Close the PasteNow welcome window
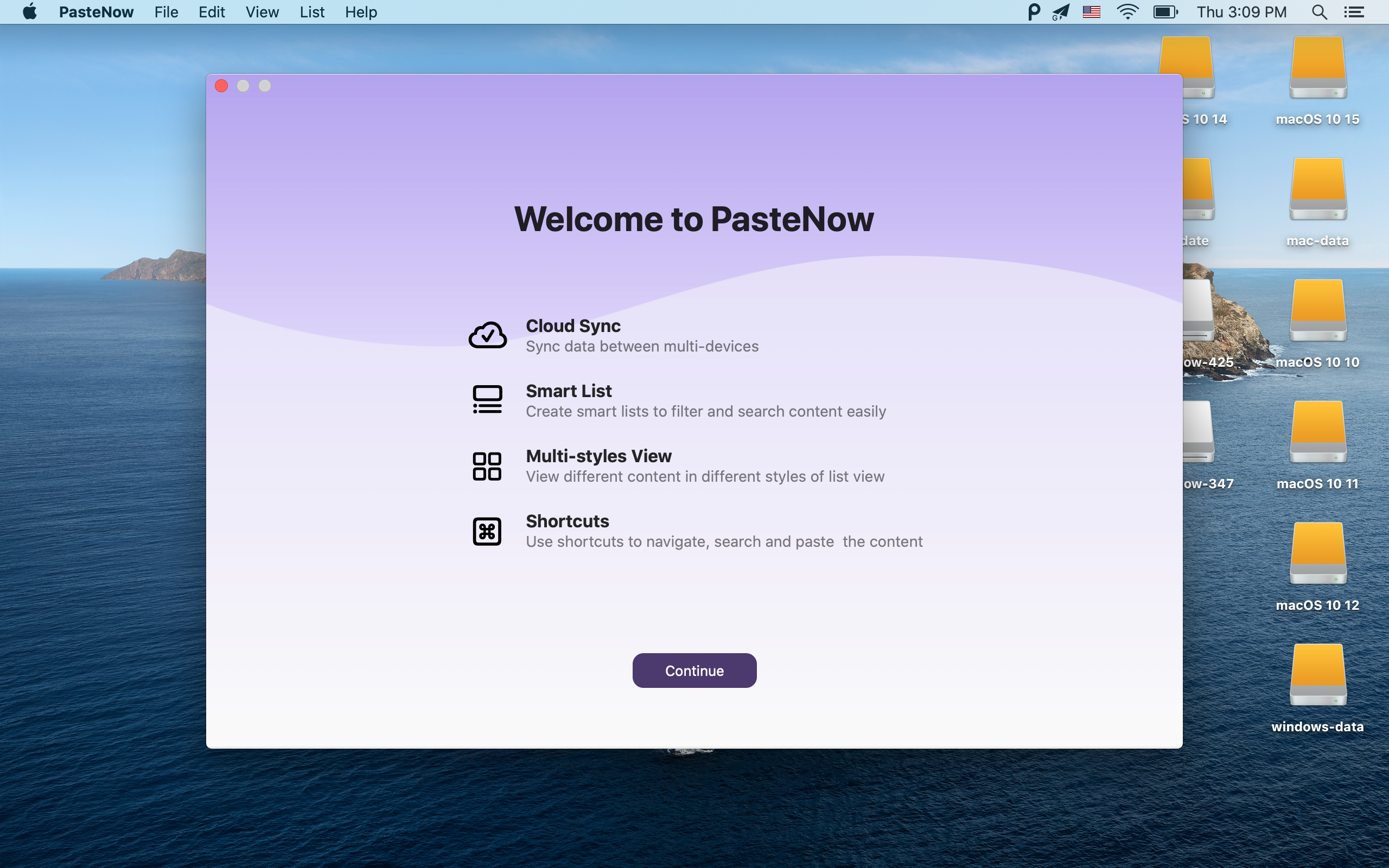Screen dimensions: 1389x868 click(x=221, y=86)
